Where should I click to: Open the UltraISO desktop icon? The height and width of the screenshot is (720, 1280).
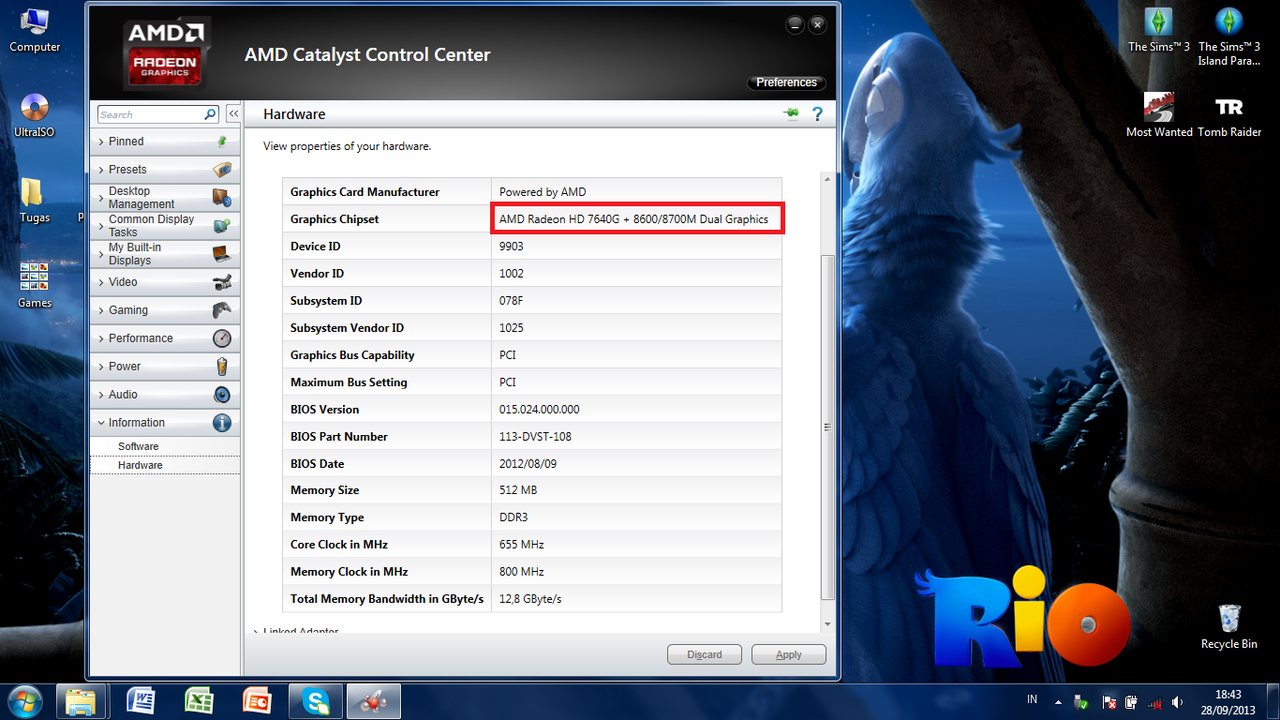pyautogui.click(x=34, y=115)
